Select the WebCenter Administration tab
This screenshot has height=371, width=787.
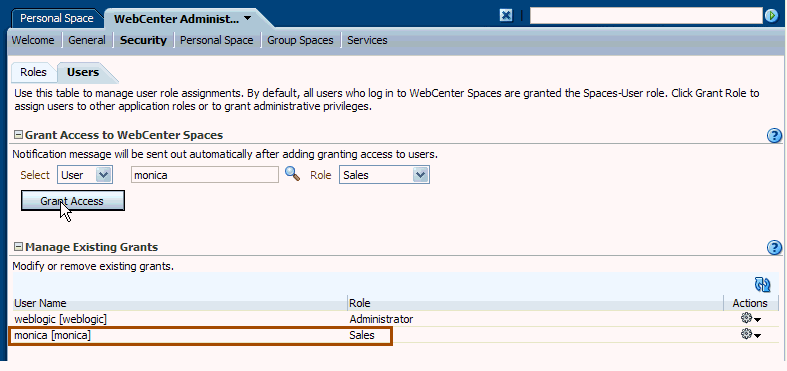pos(177,19)
